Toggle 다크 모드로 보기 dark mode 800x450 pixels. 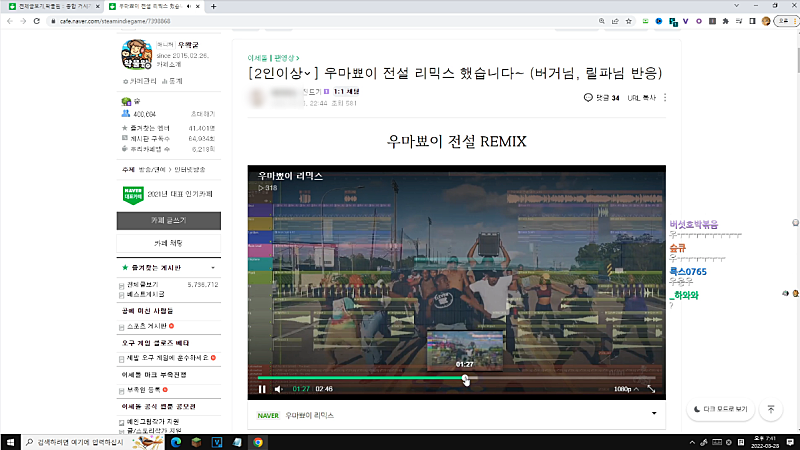pos(720,409)
